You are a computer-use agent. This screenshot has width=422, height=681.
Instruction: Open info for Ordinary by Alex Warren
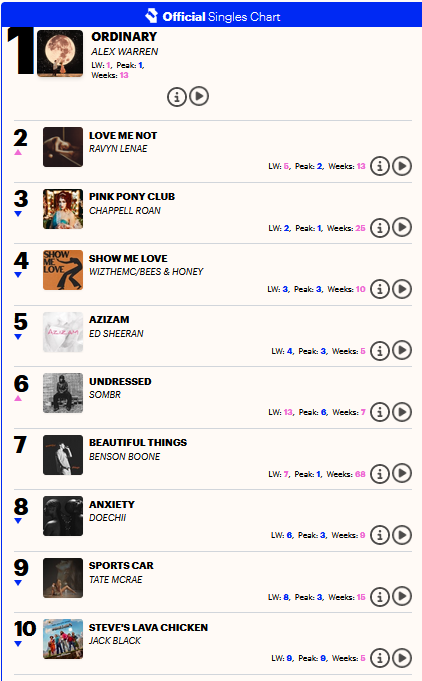177,97
